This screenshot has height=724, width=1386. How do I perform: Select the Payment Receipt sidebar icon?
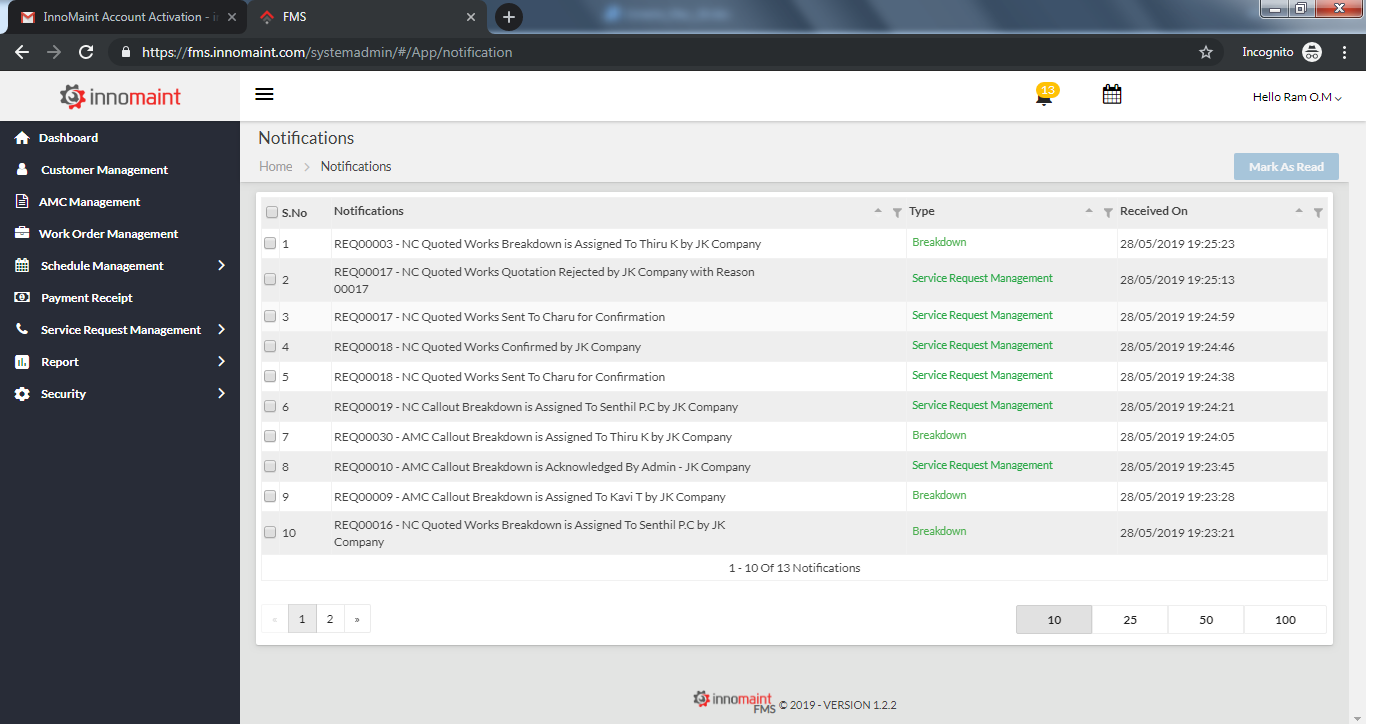(22, 297)
